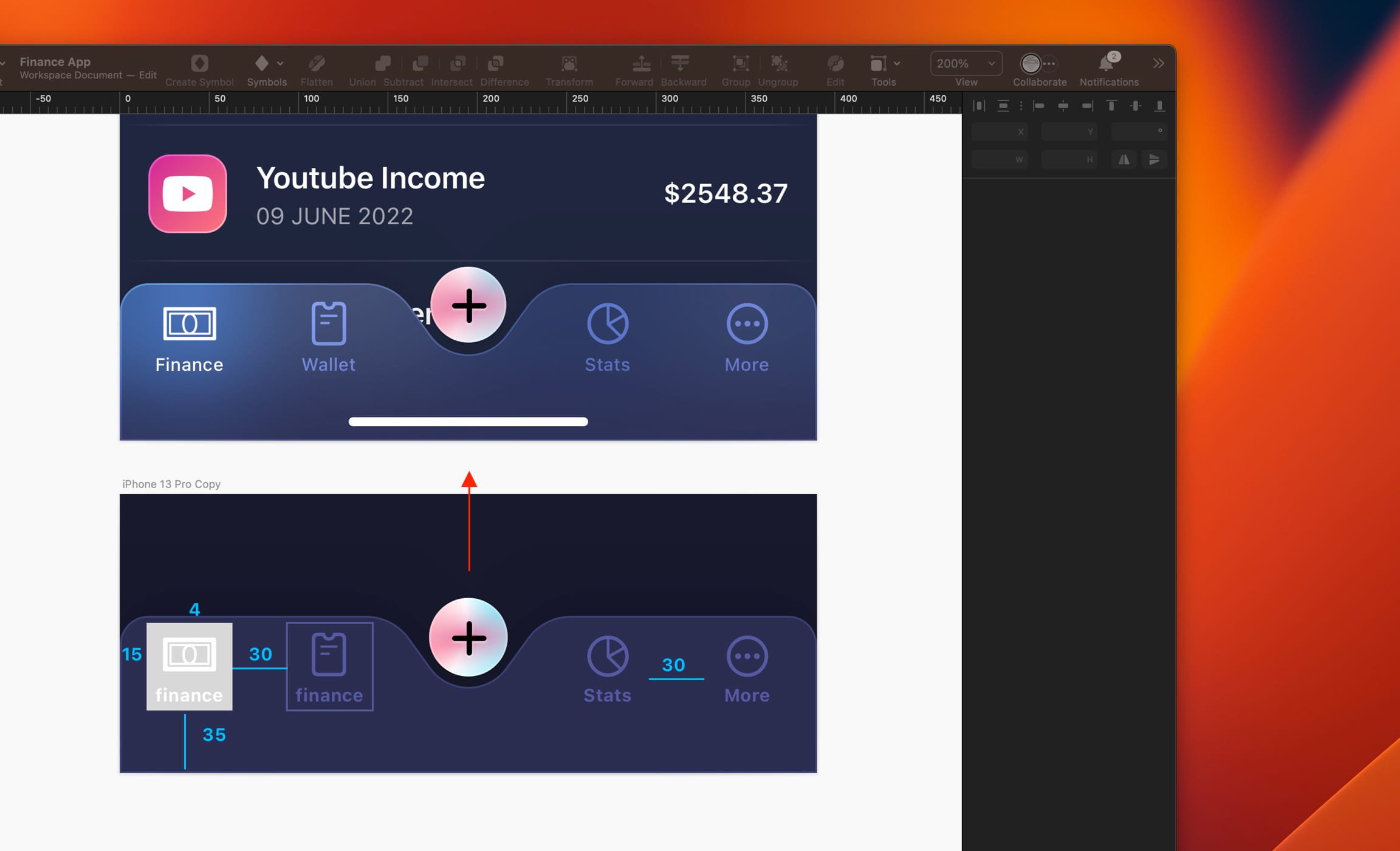Expand hidden toolbar items with double chevron

point(1158,63)
